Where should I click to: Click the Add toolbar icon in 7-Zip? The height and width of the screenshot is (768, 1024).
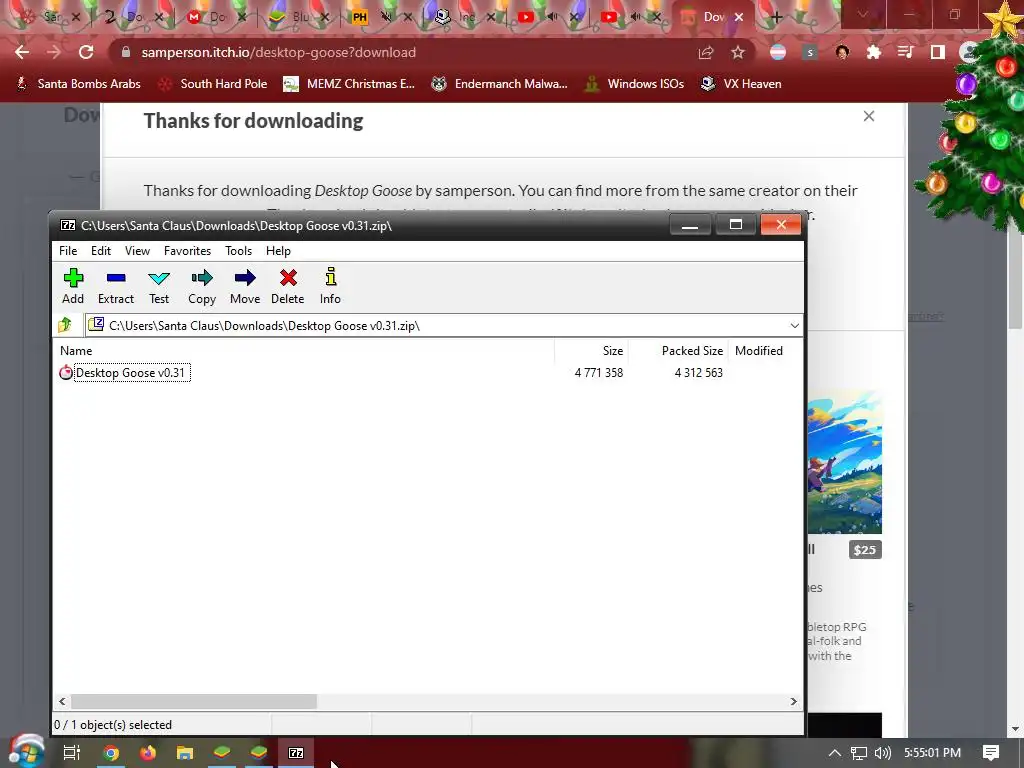[73, 286]
